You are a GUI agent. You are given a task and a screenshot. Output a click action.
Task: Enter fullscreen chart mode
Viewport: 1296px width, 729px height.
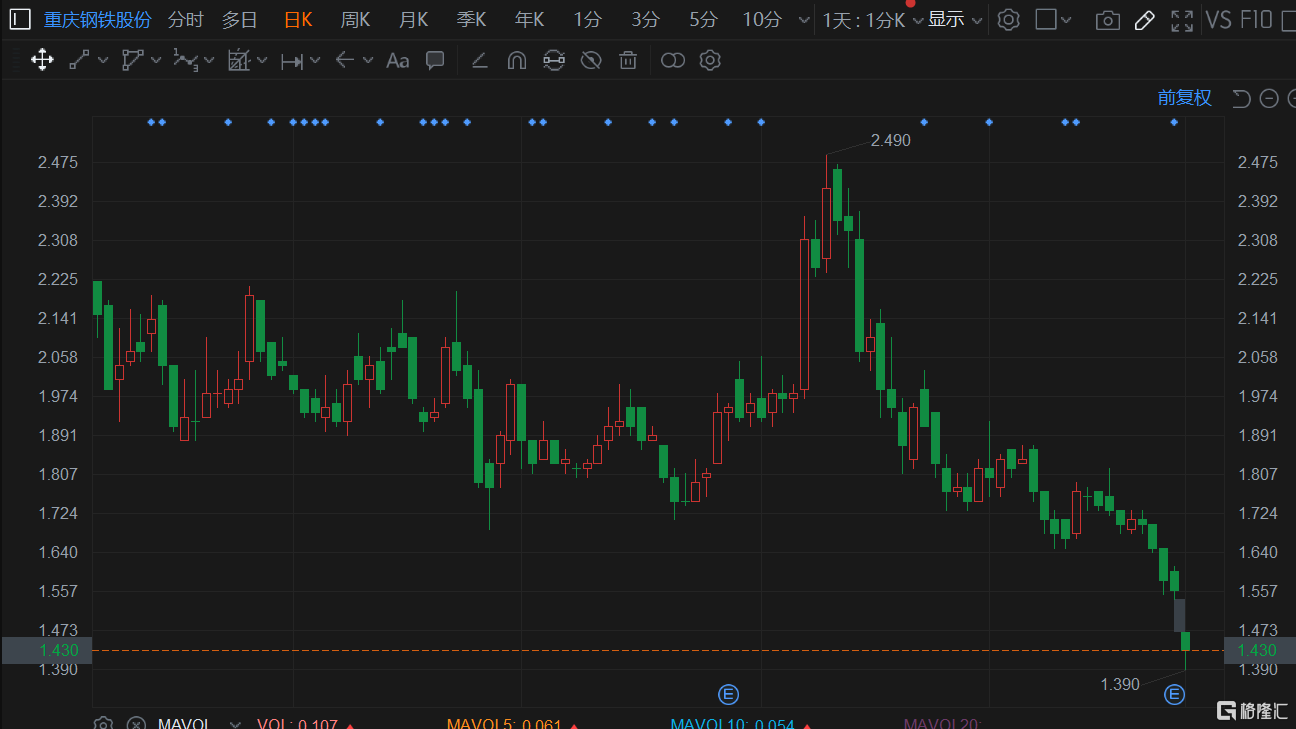pos(1182,20)
